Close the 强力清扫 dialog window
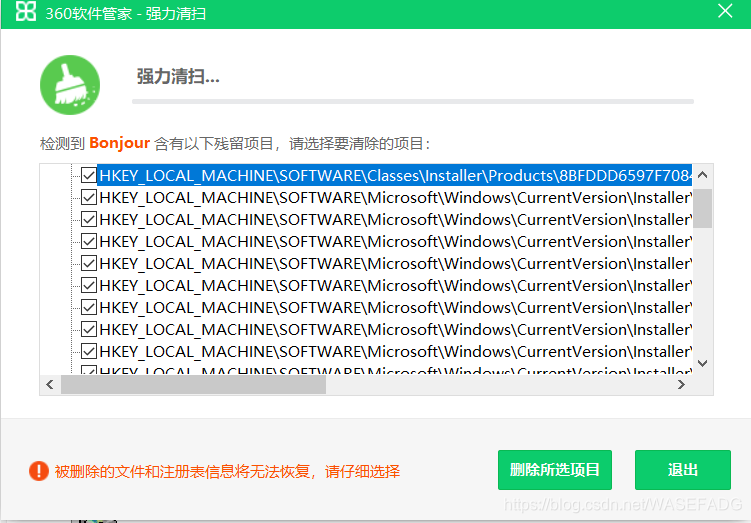The width and height of the screenshot is (751, 523). [725, 11]
